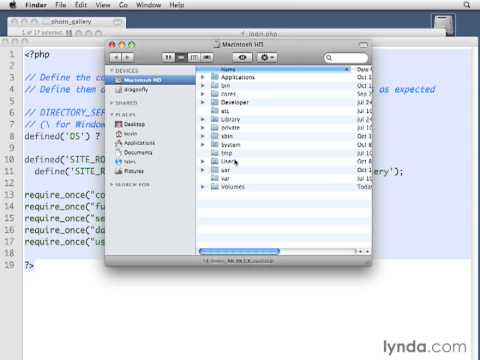The height and width of the screenshot is (360, 480).
Task: Open the Go menu
Action: pos(123,5)
